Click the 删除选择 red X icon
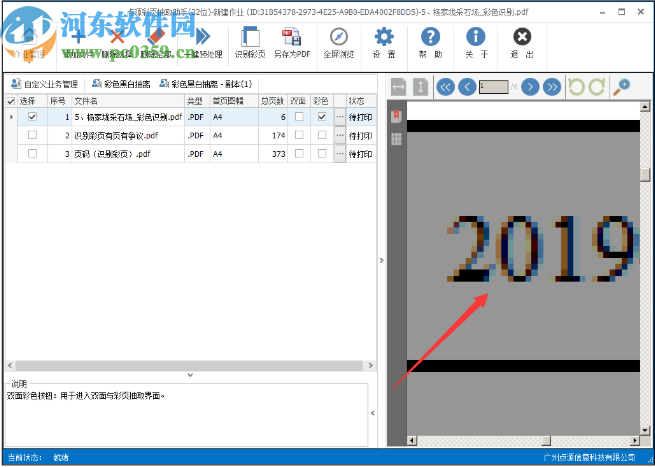The image size is (655, 467). [117, 37]
